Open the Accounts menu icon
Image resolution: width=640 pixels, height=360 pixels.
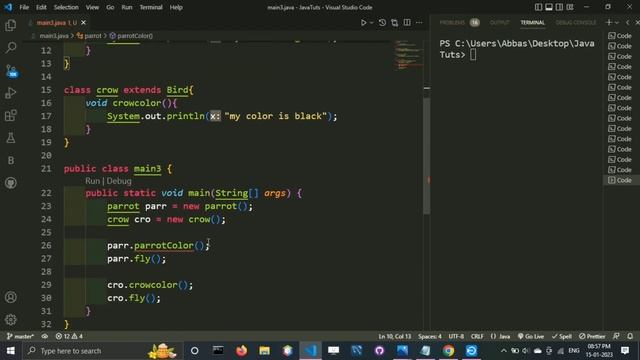11,297
